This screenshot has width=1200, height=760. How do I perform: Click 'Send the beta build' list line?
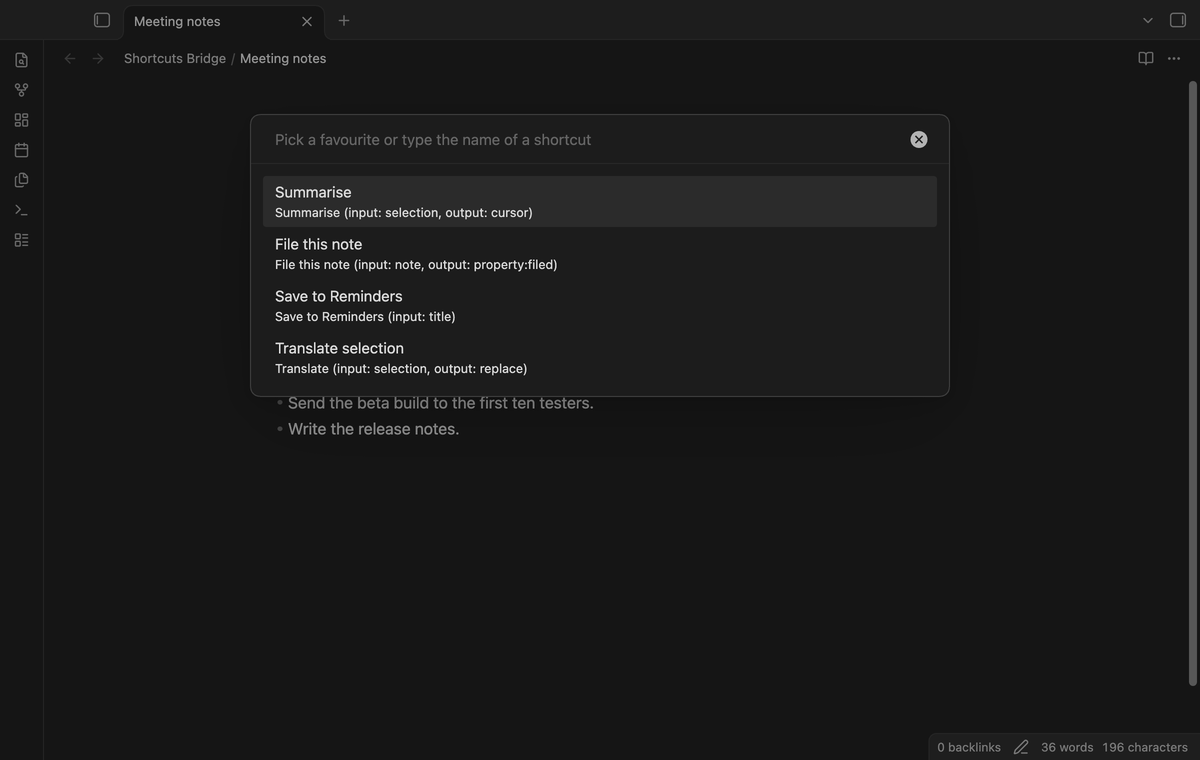(441, 403)
